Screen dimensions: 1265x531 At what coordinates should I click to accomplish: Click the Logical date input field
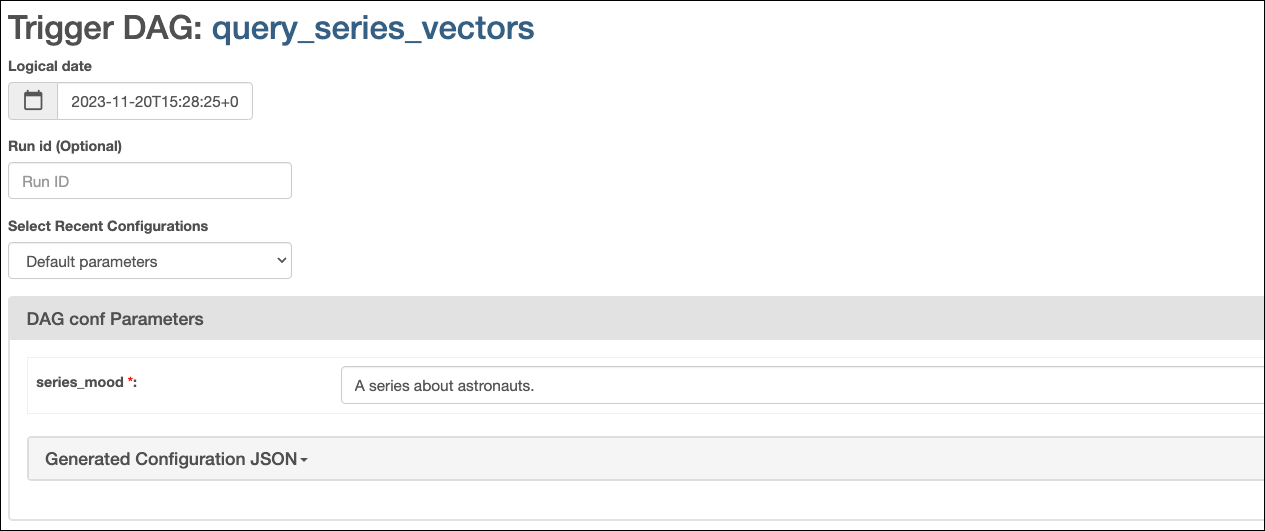tap(155, 101)
